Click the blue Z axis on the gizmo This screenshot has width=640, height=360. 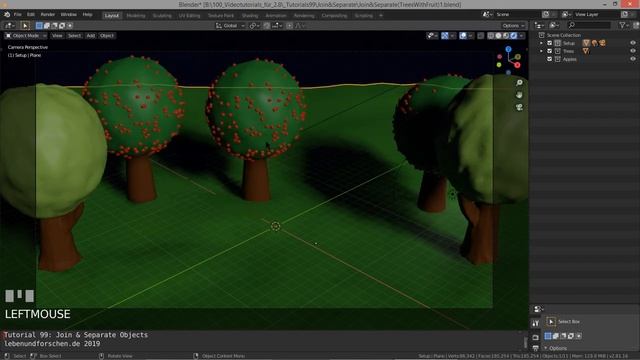click(508, 49)
